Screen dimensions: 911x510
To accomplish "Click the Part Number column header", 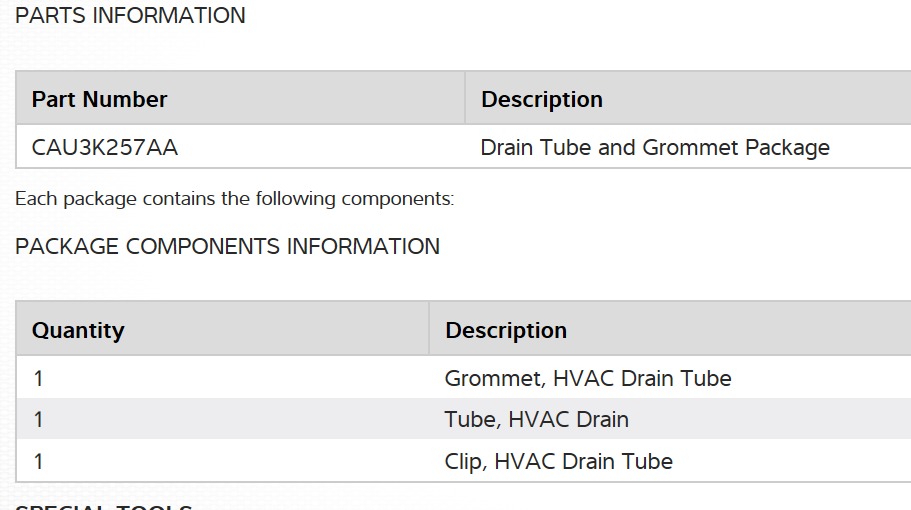I will pyautogui.click(x=99, y=99).
